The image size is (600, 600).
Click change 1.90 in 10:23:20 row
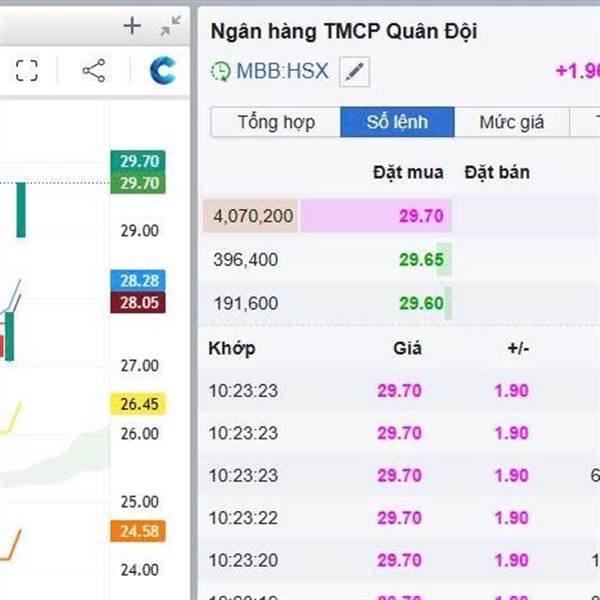point(512,560)
